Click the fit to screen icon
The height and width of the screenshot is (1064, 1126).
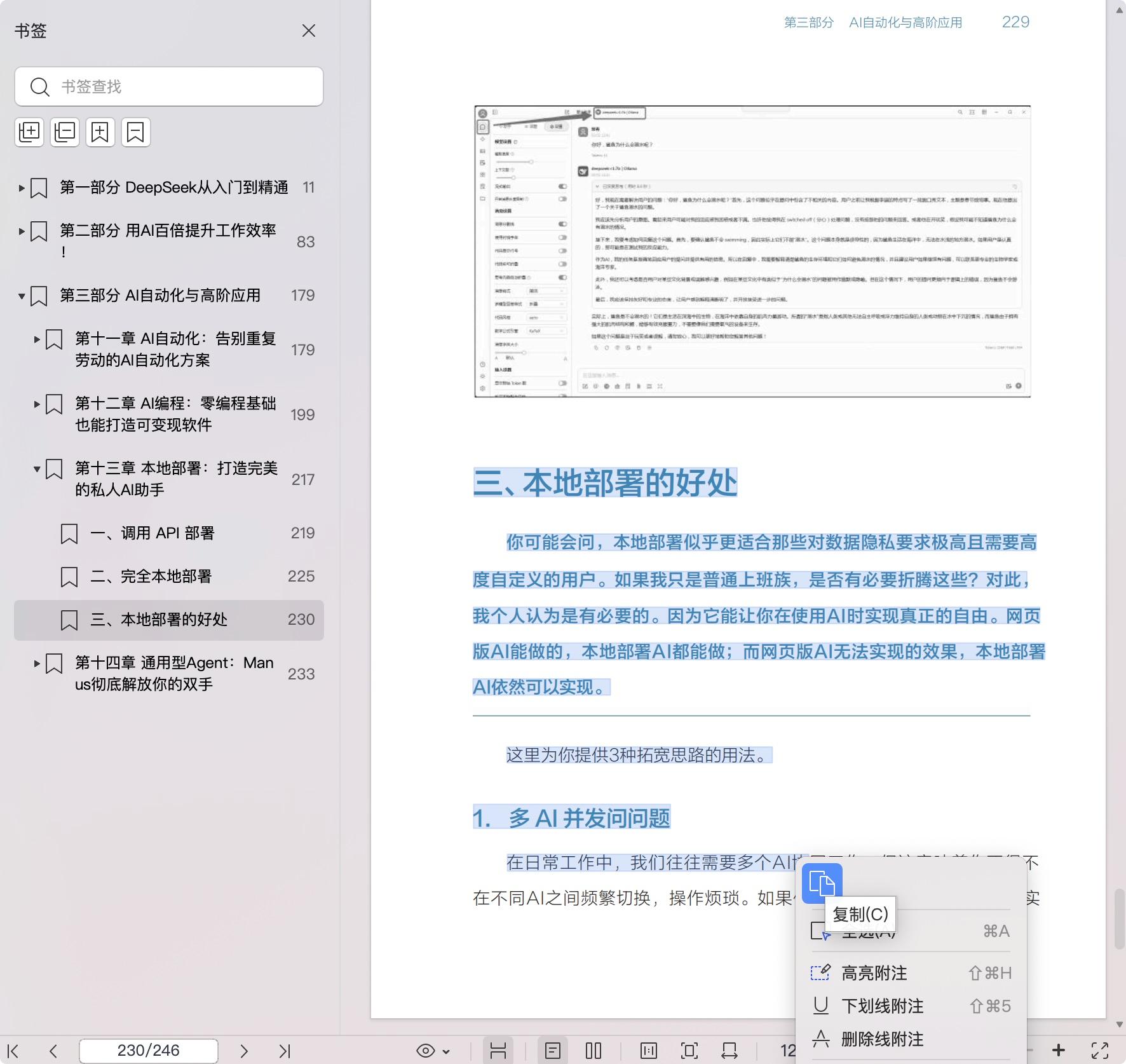pos(689,1051)
